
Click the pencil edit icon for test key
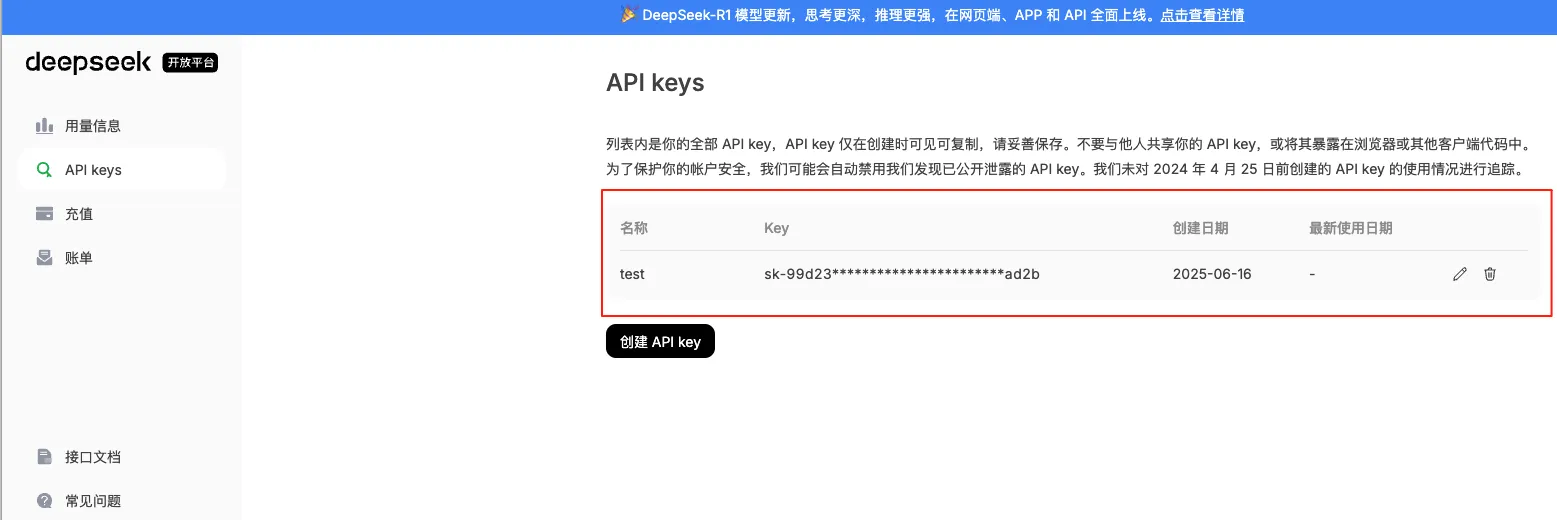click(1459, 274)
